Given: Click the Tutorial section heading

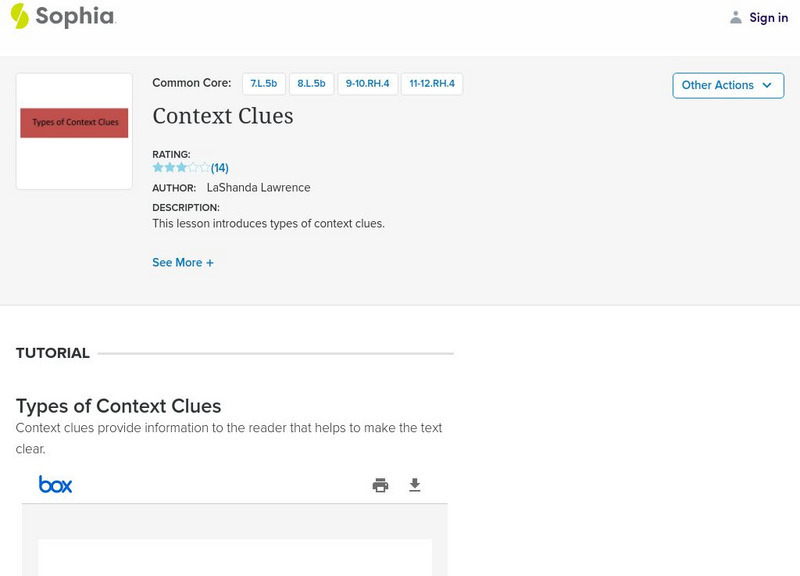Looking at the screenshot, I should [53, 353].
